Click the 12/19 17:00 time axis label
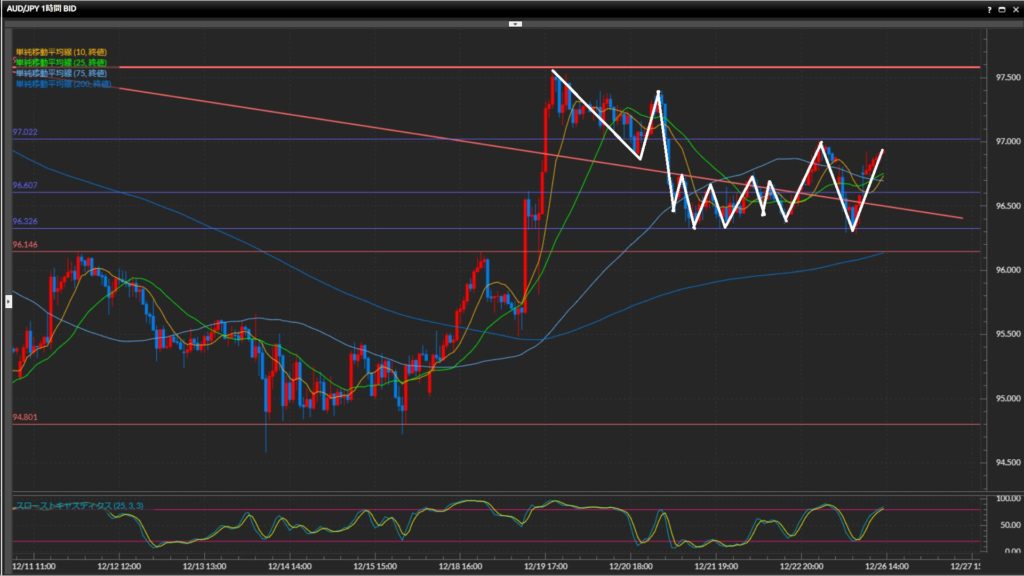 coord(544,565)
